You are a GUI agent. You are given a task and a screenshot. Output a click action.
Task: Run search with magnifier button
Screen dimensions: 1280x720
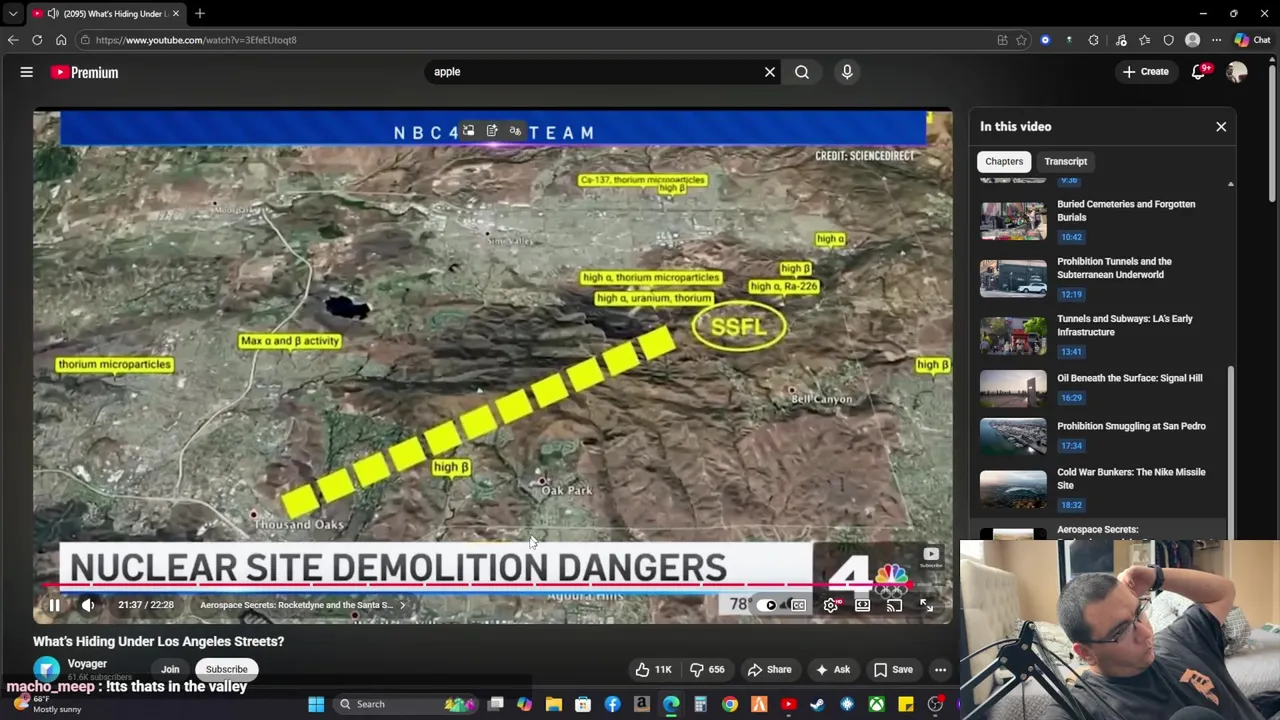pyautogui.click(x=802, y=72)
